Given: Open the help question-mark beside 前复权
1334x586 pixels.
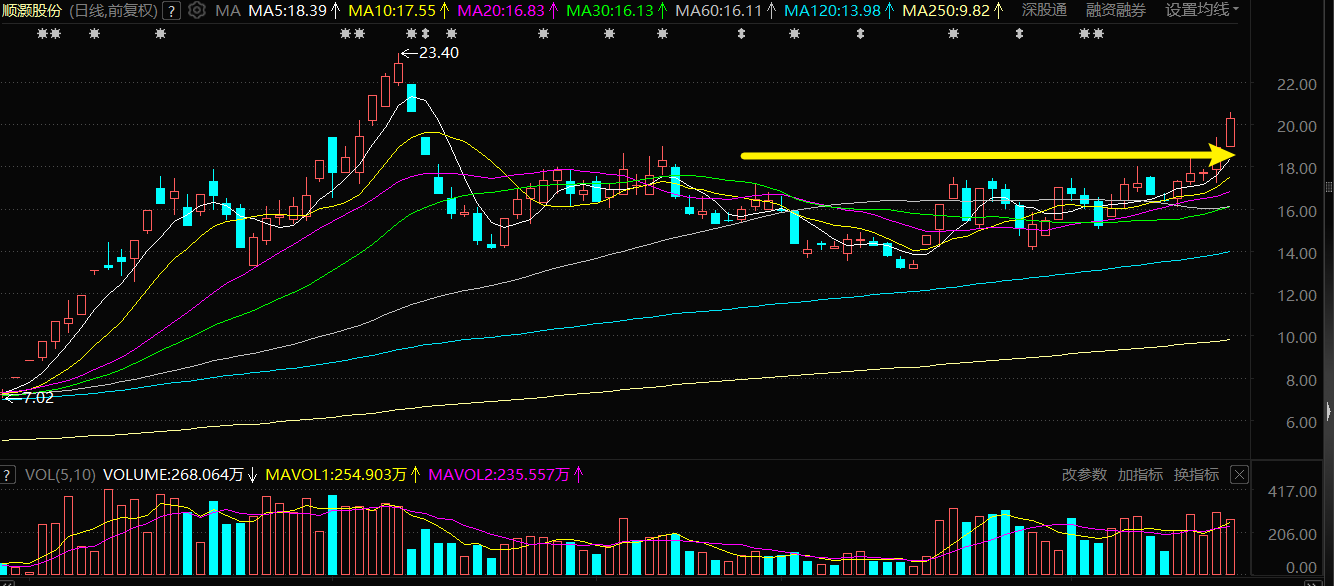Looking at the screenshot, I should [x=172, y=11].
